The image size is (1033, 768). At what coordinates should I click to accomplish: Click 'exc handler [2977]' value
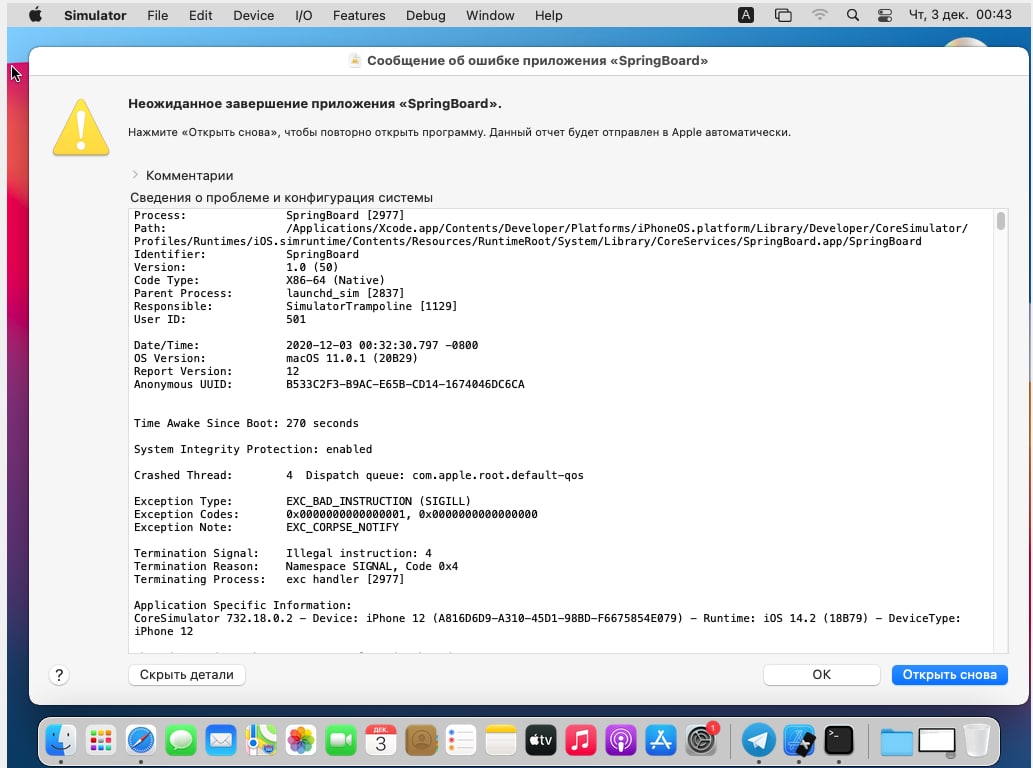coord(345,580)
